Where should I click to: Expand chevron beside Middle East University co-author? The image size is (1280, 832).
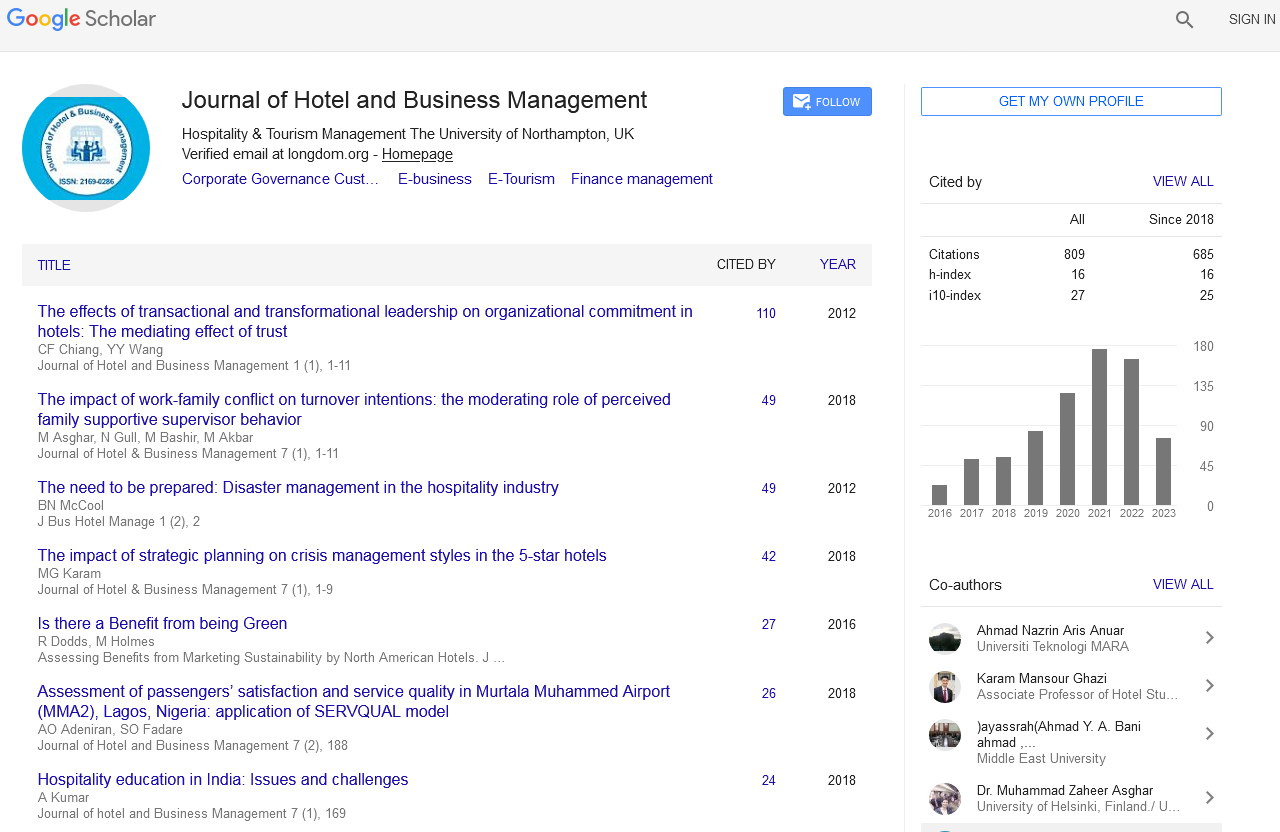pos(1209,734)
